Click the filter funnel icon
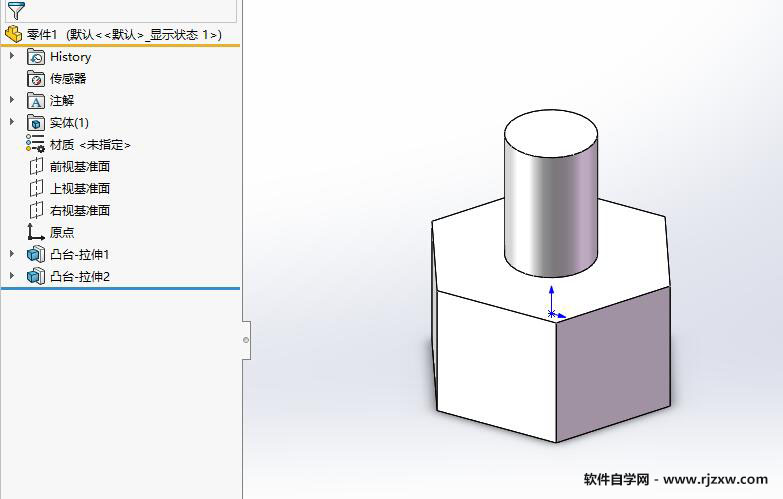Screen dimensions: 783x499 (x=16, y=9)
